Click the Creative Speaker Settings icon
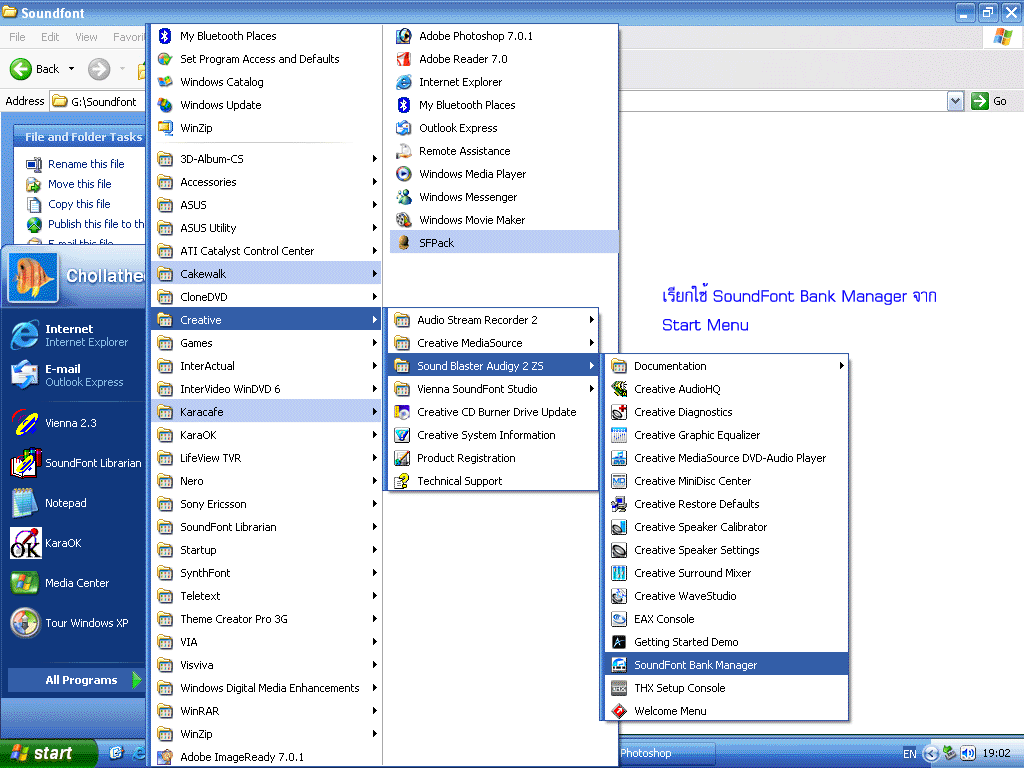The width and height of the screenshot is (1024, 768). (x=618, y=550)
